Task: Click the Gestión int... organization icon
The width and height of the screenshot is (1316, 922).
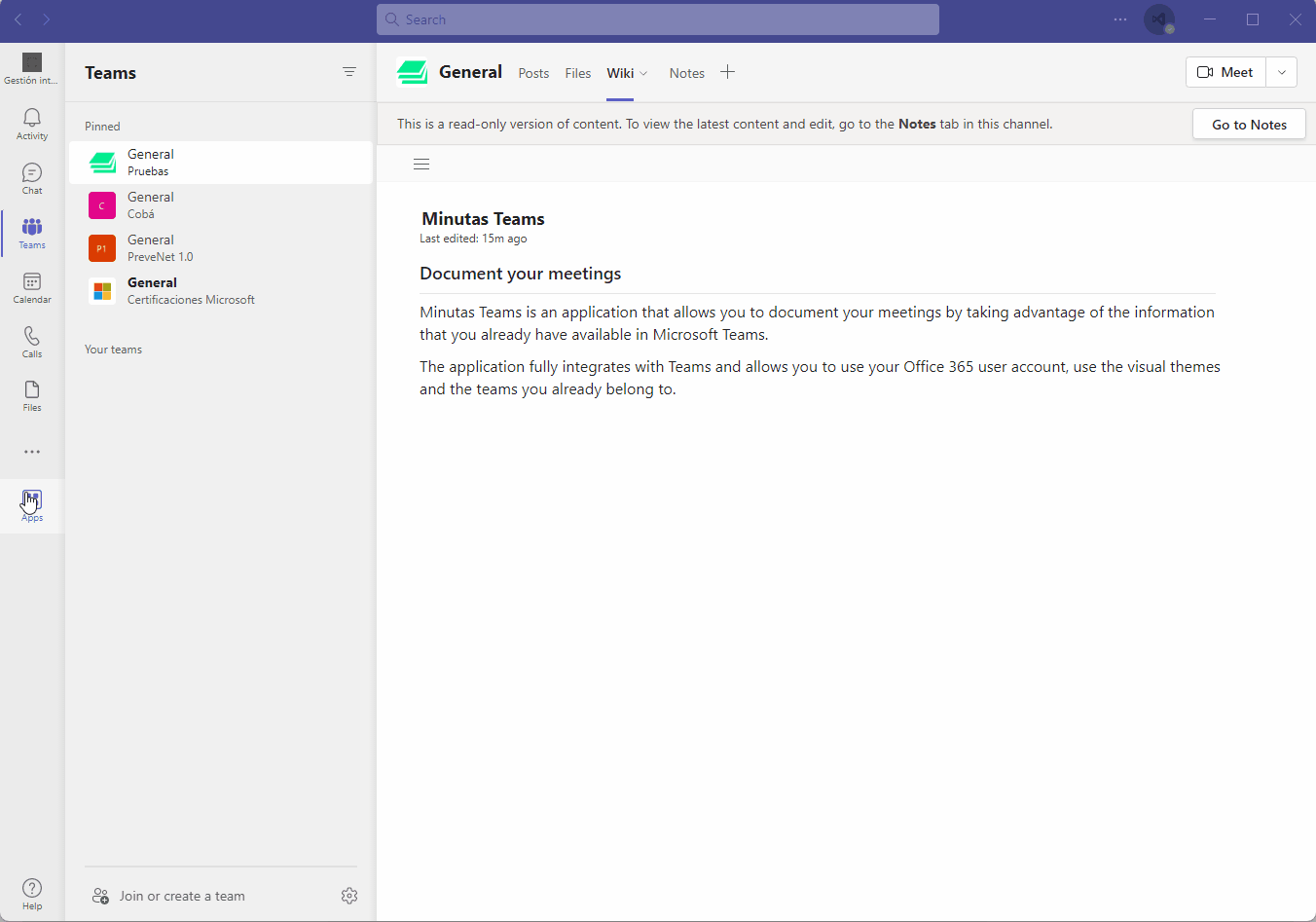Action: click(32, 68)
